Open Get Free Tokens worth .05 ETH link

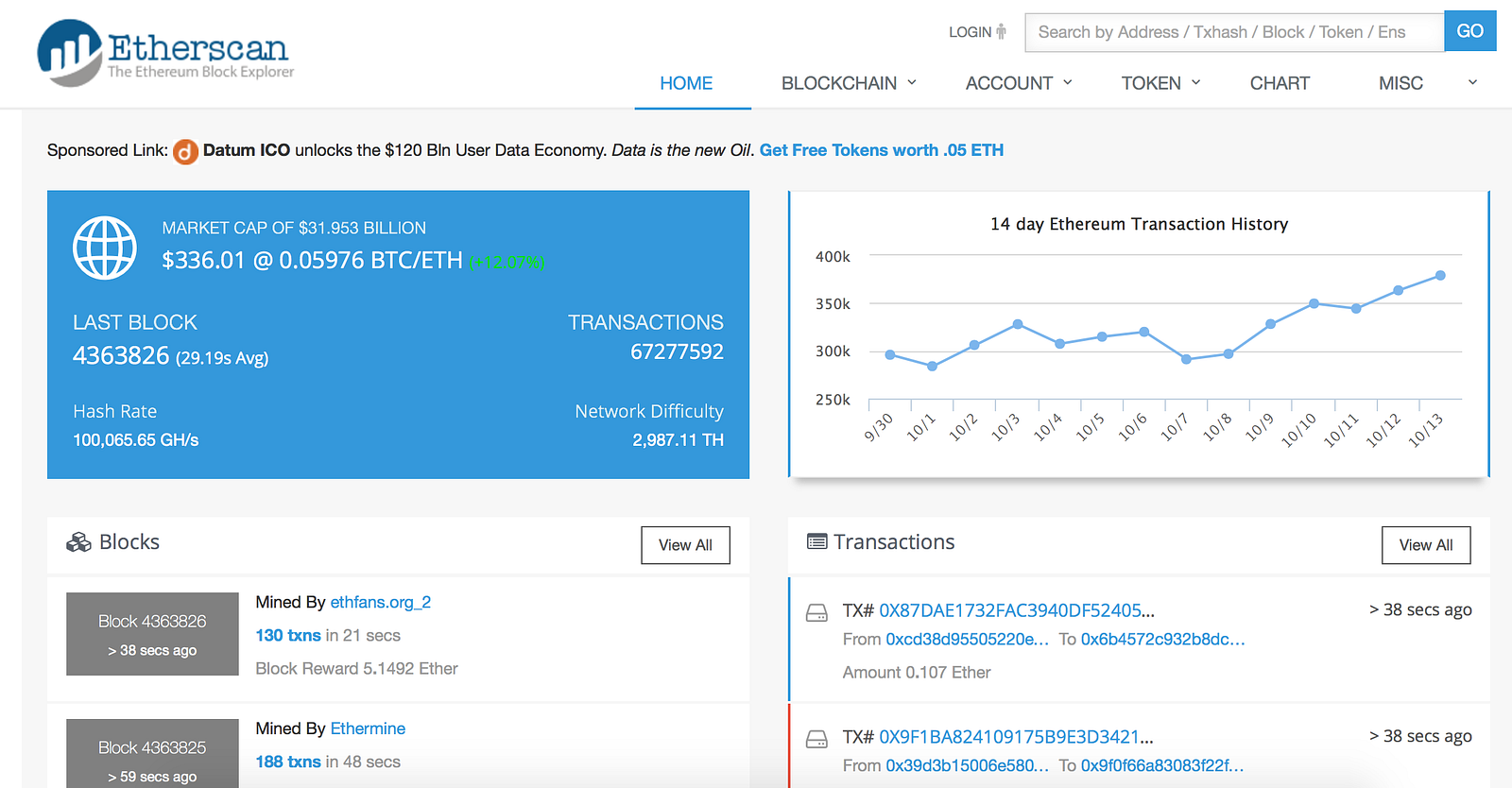click(x=882, y=150)
